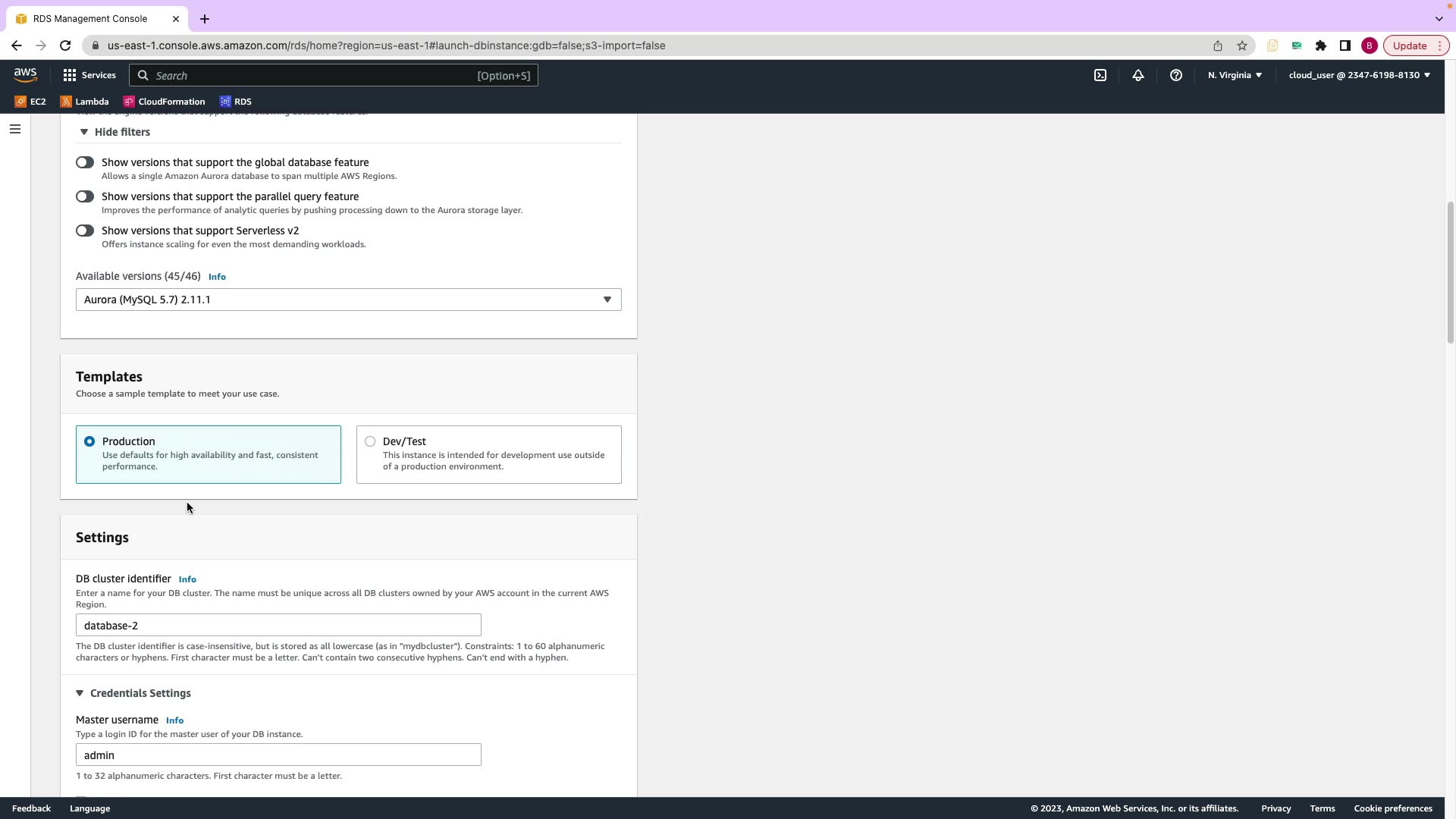Screen dimensions: 1456x819
Task: Click the Feedback link in footer
Action: pos(31,808)
